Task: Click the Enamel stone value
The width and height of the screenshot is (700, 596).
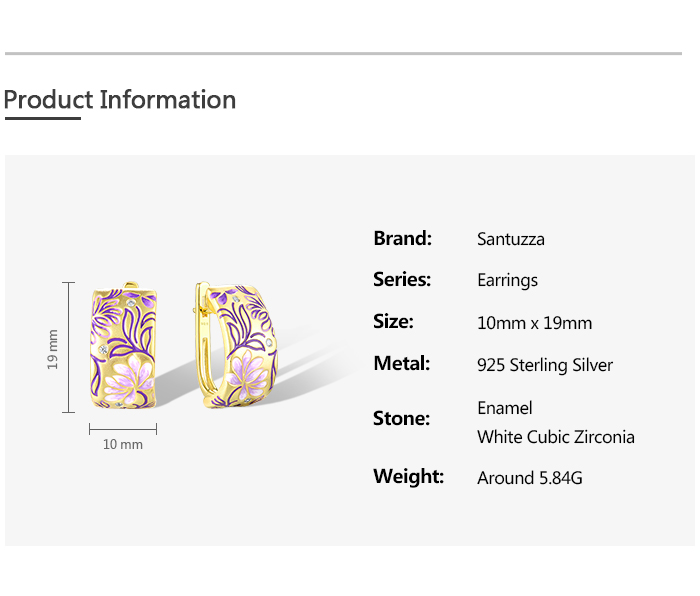Action: point(505,408)
